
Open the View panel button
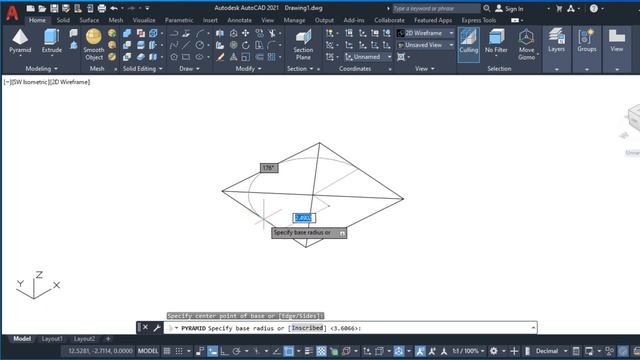tap(617, 41)
